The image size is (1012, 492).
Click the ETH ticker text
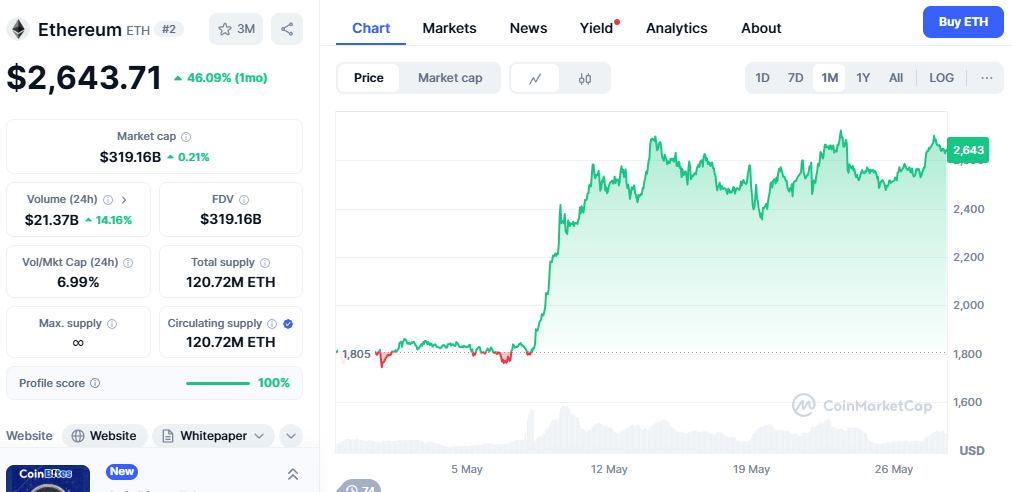[x=137, y=30]
